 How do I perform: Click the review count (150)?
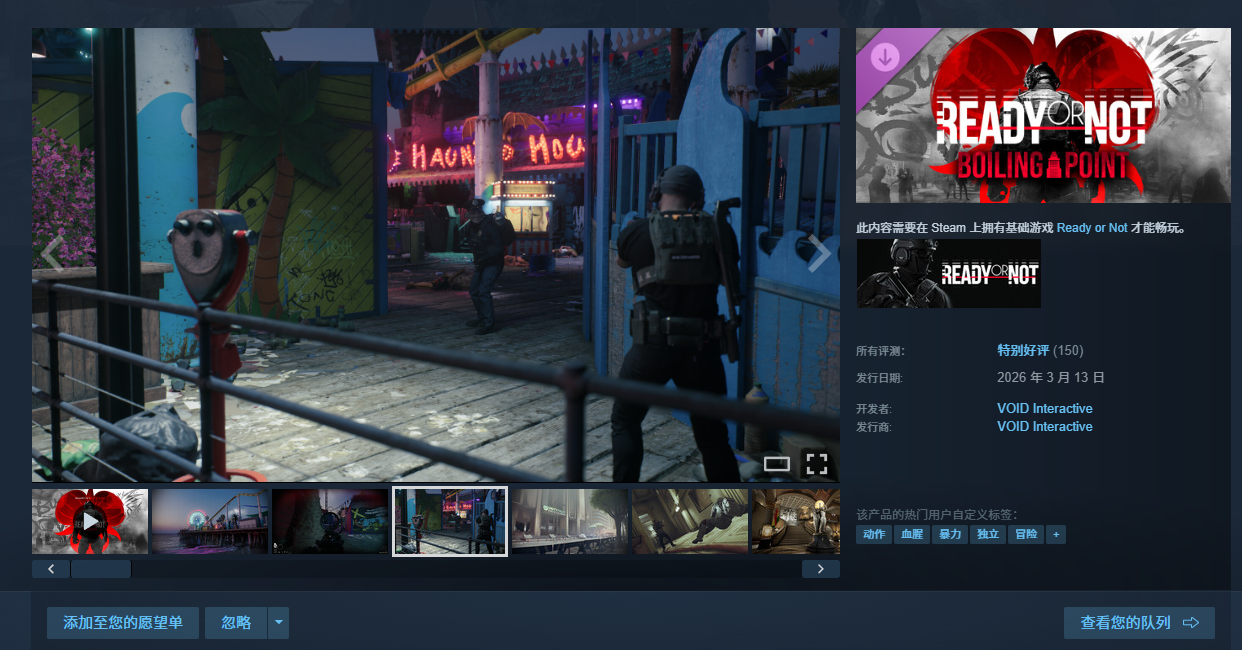pos(1068,351)
